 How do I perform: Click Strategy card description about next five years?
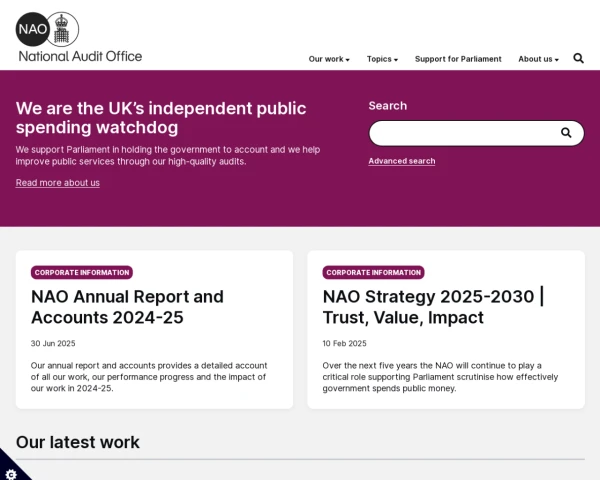pyautogui.click(x=440, y=377)
